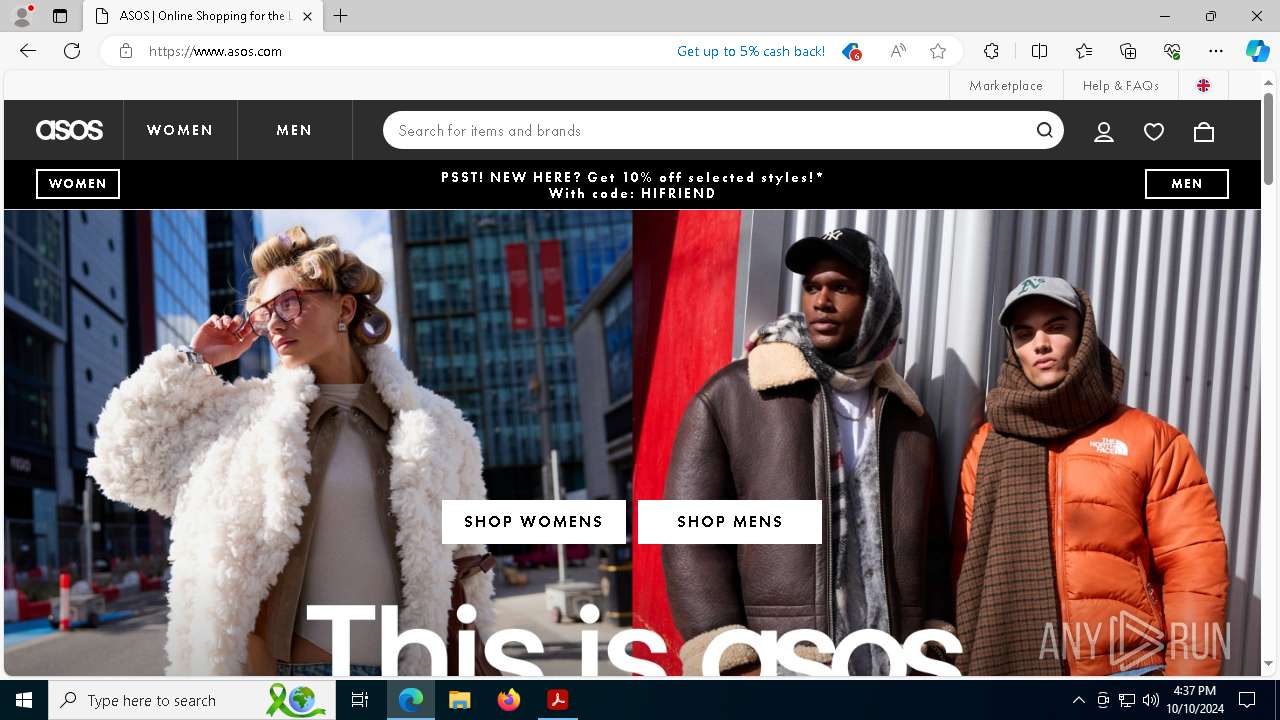This screenshot has width=1280, height=720.
Task: Click the browser back arrow
Action: click(x=28, y=51)
